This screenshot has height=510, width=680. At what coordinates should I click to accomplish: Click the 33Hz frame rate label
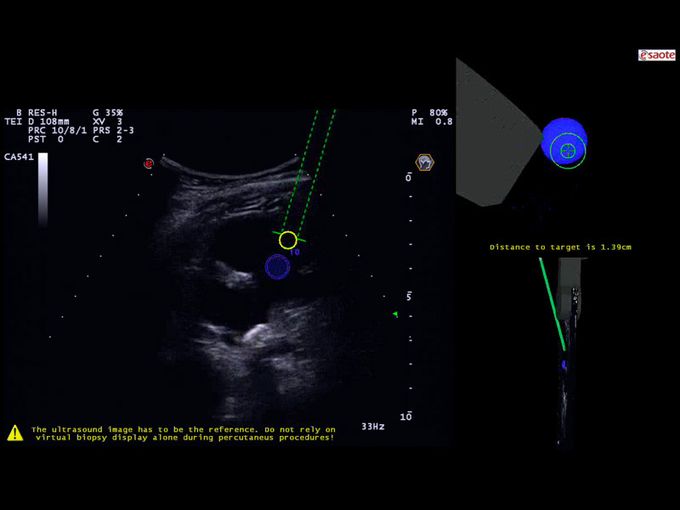click(372, 426)
